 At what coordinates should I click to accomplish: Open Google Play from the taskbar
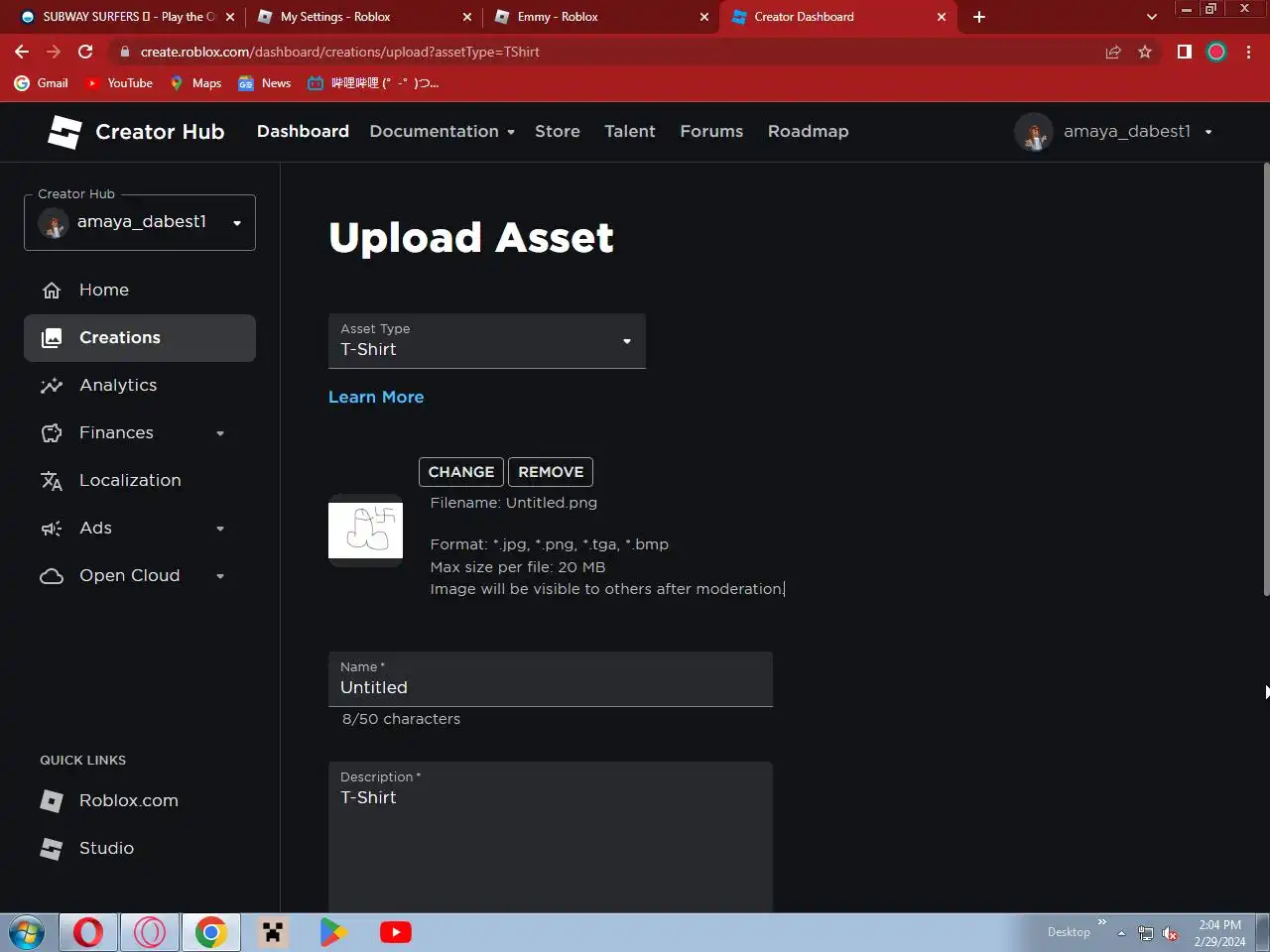(334, 933)
